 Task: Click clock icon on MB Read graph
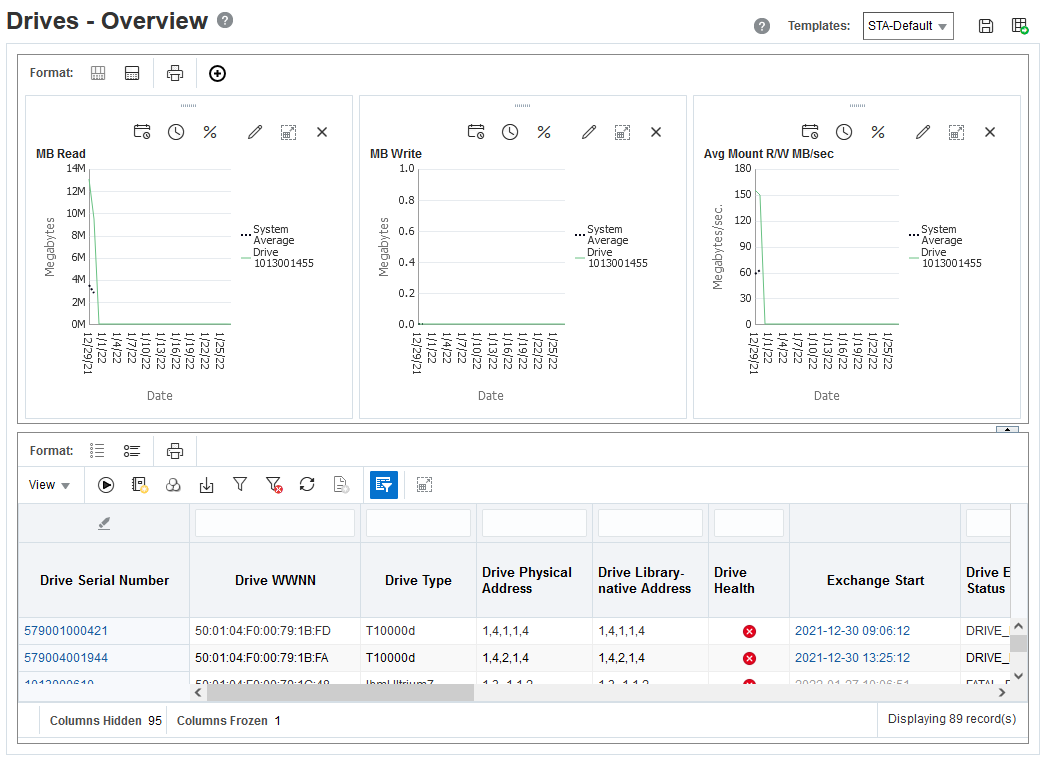pos(176,132)
